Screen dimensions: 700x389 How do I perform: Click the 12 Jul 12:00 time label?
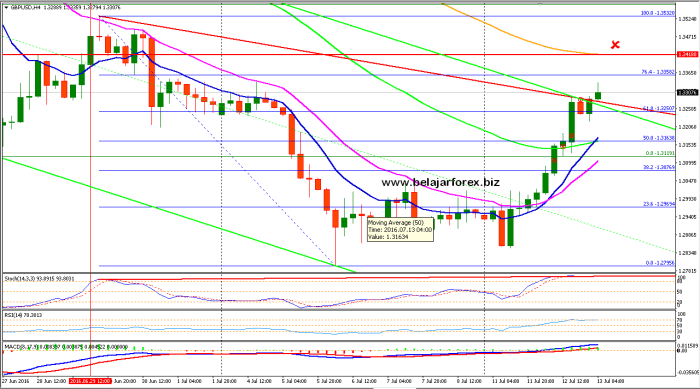[576, 381]
